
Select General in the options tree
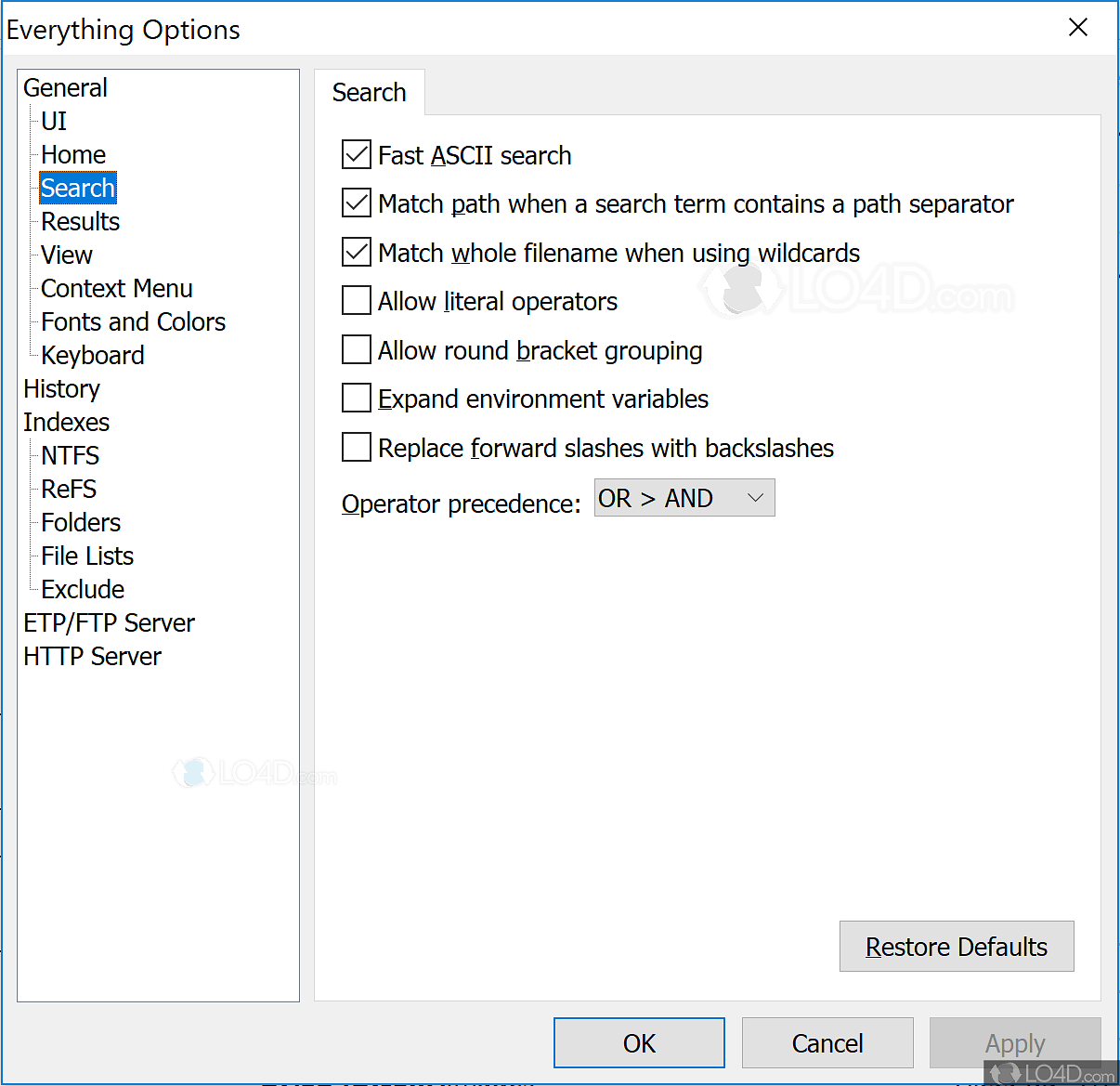click(x=66, y=87)
